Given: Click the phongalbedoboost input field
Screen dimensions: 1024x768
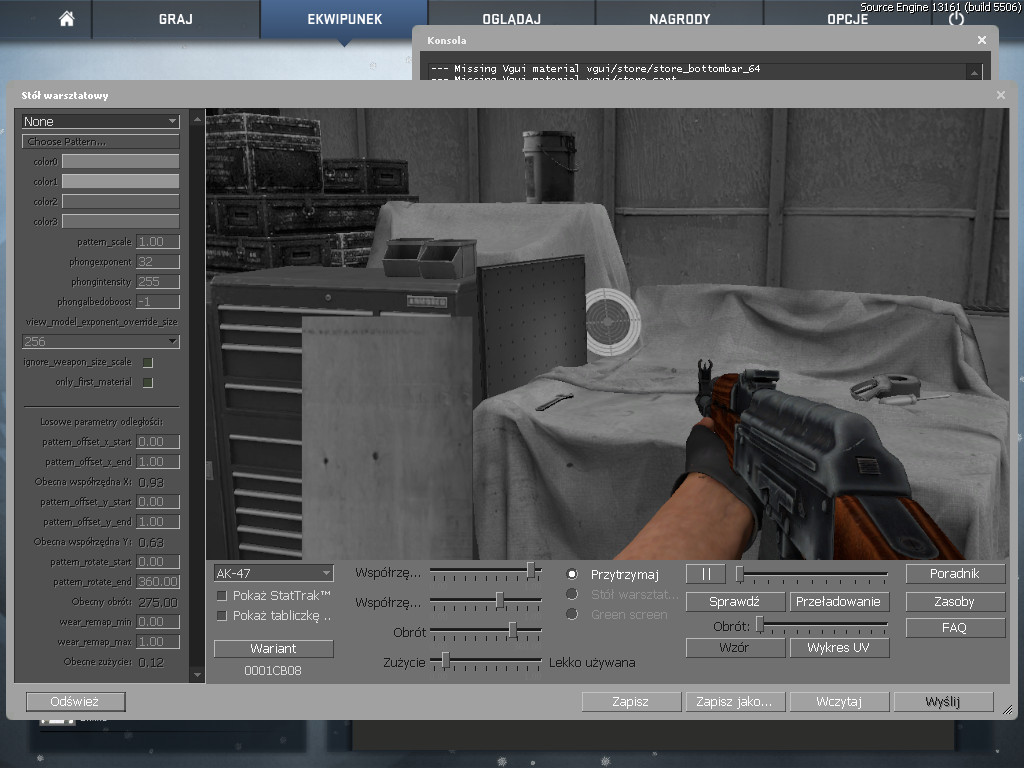Looking at the screenshot, I should pyautogui.click(x=158, y=302).
